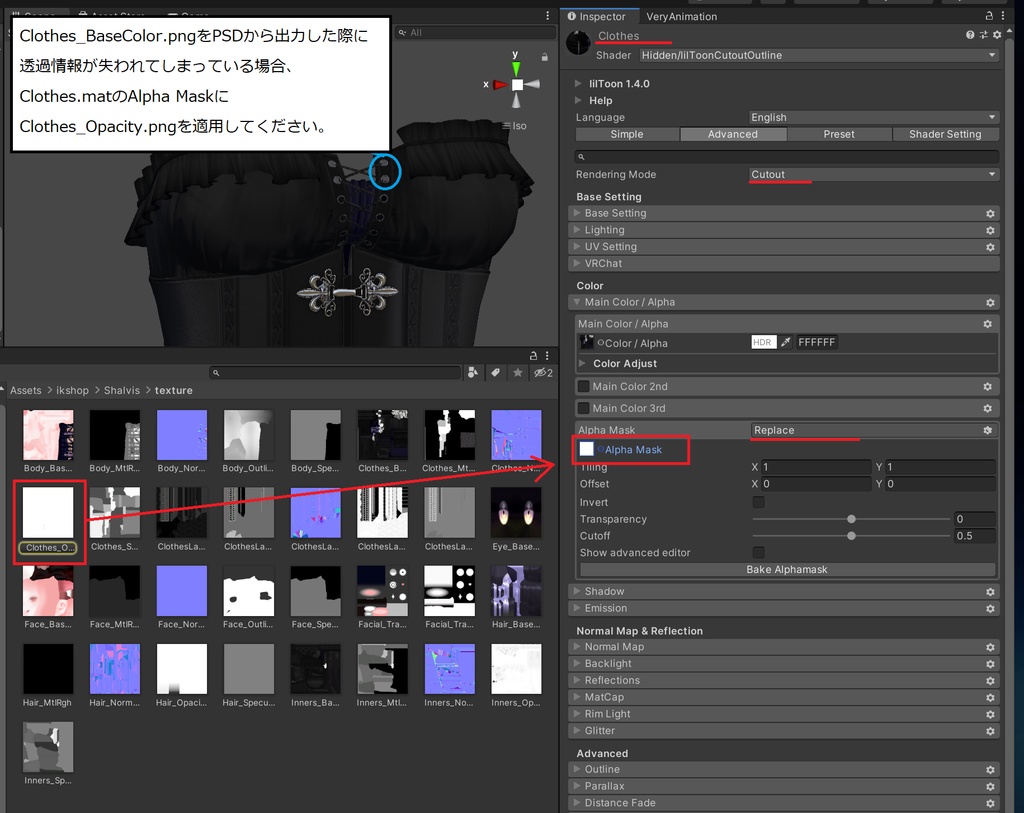
Task: Filter favorites with the star icon
Action: point(517,372)
